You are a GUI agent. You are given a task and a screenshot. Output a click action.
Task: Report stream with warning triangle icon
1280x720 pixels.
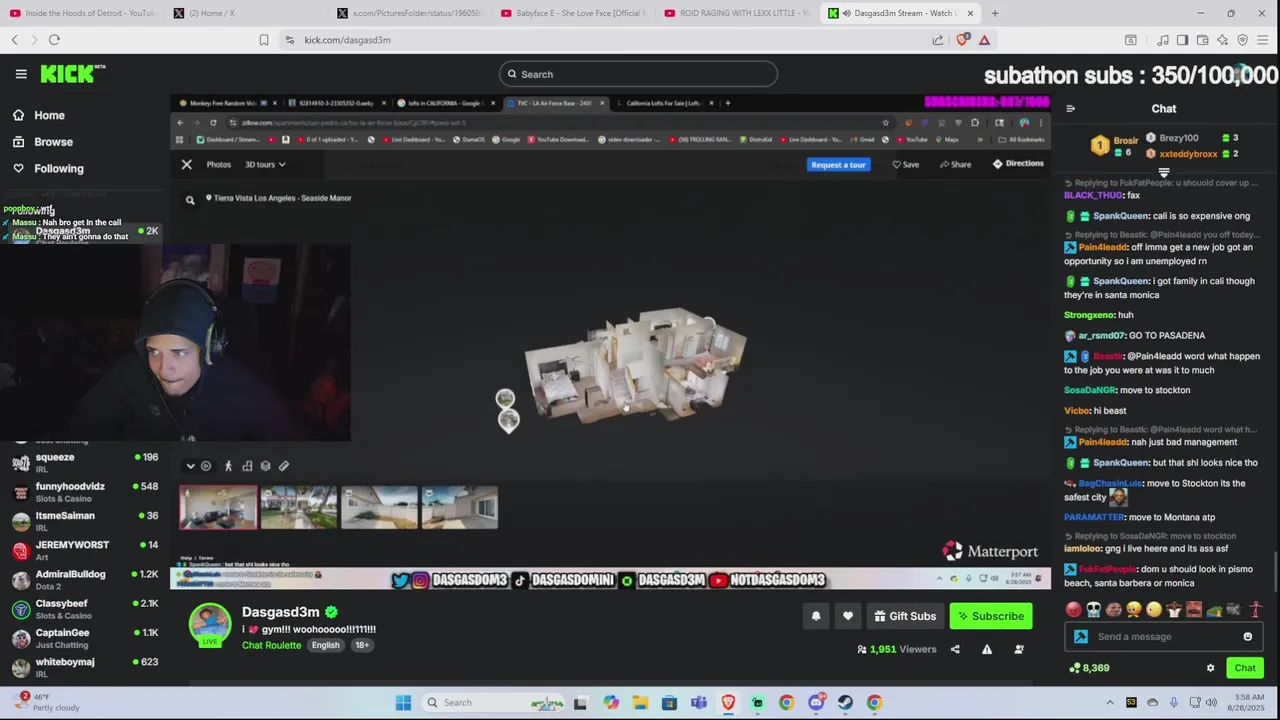tap(987, 649)
